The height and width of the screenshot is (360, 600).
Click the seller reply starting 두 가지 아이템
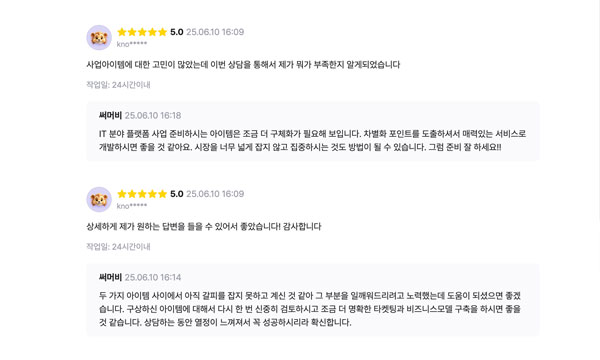point(310,309)
